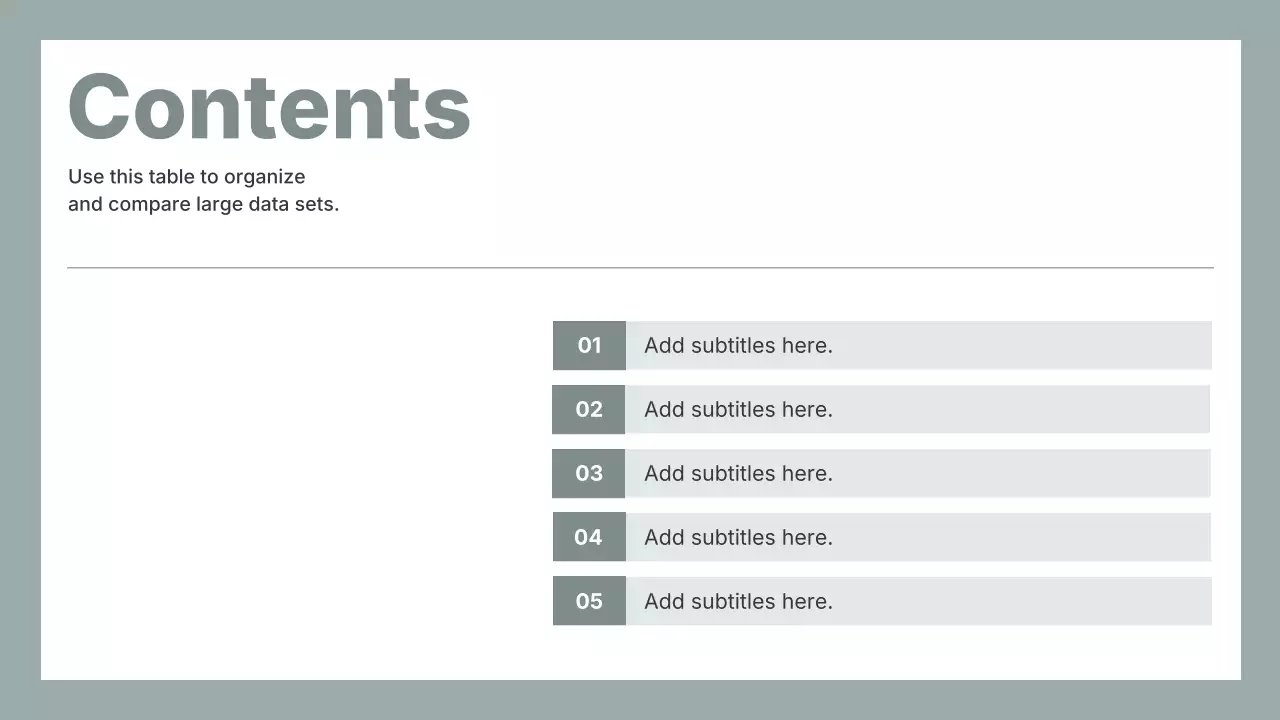Click the 'and compare large data sets.' line
Image resolution: width=1280 pixels, height=720 pixels.
(x=203, y=204)
